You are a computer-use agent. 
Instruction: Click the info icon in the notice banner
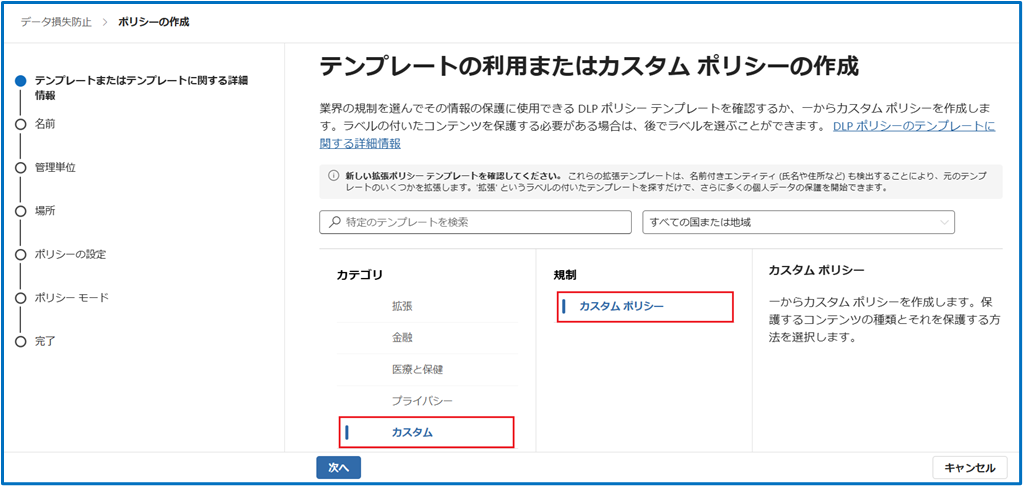click(333, 175)
